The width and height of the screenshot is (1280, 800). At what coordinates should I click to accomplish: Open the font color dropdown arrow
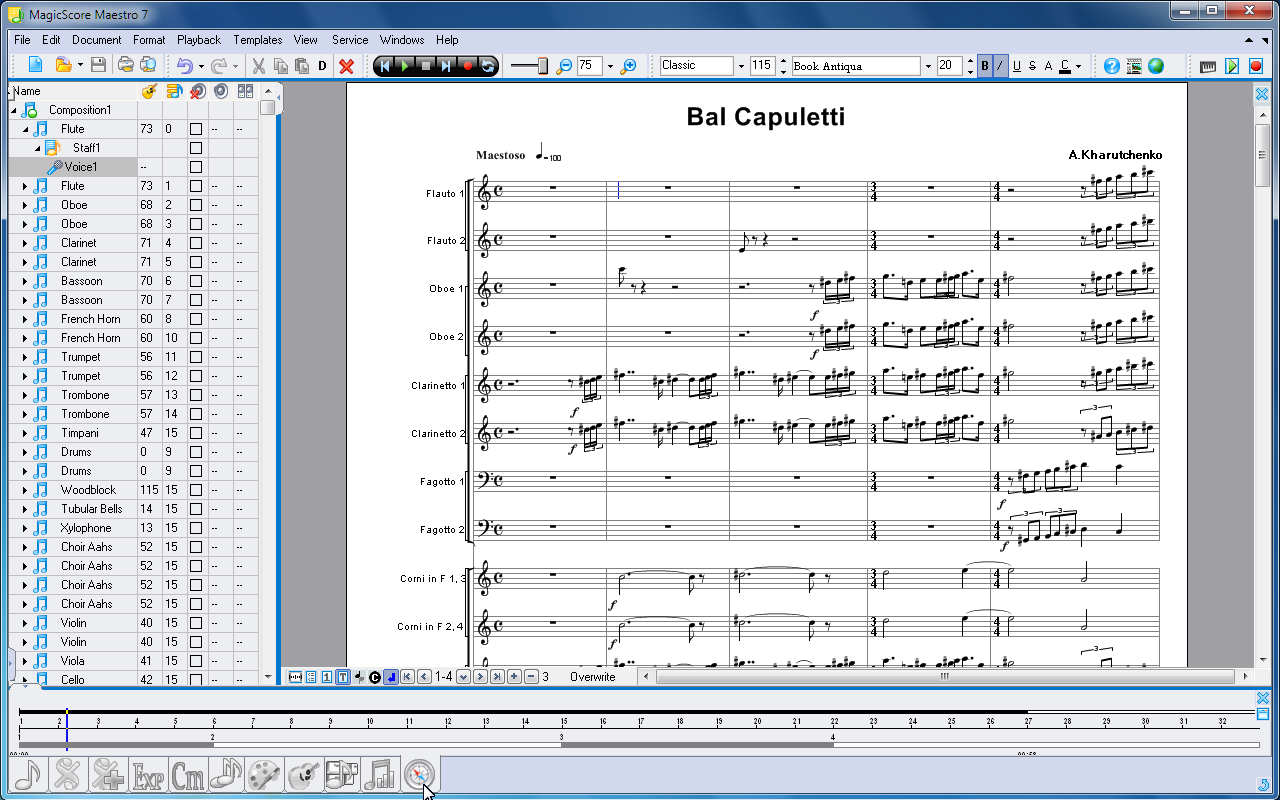[1078, 66]
